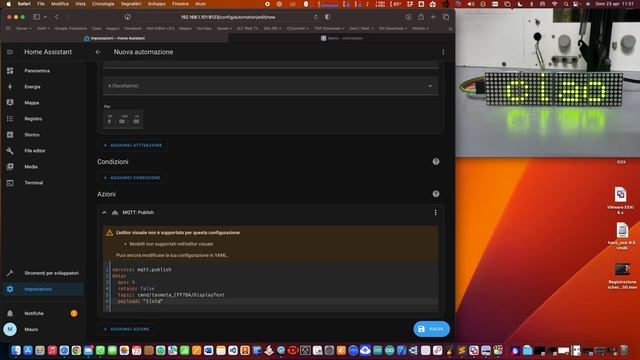Click Aggiungi azione
Image resolution: width=640 pixels, height=360 pixels.
click(x=126, y=329)
